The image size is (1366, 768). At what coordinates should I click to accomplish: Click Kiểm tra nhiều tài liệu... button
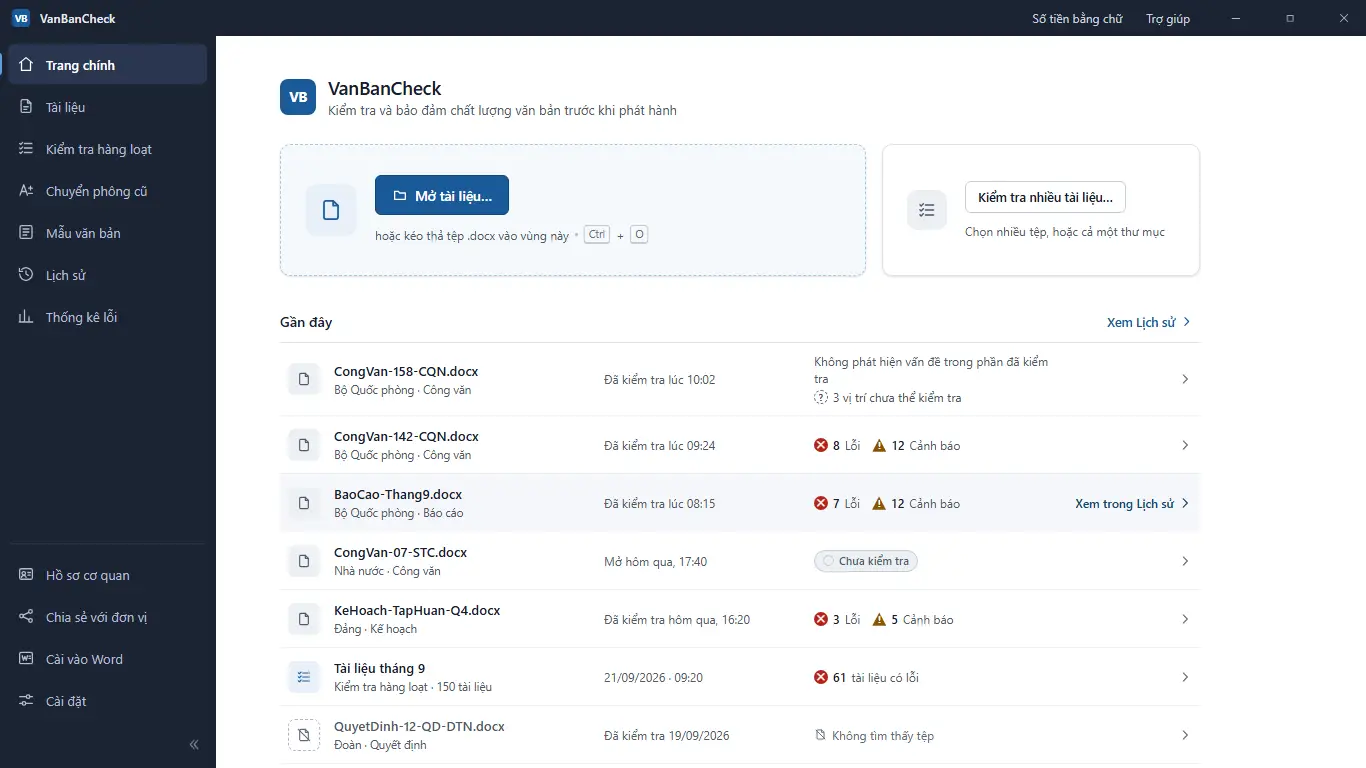tap(1045, 197)
